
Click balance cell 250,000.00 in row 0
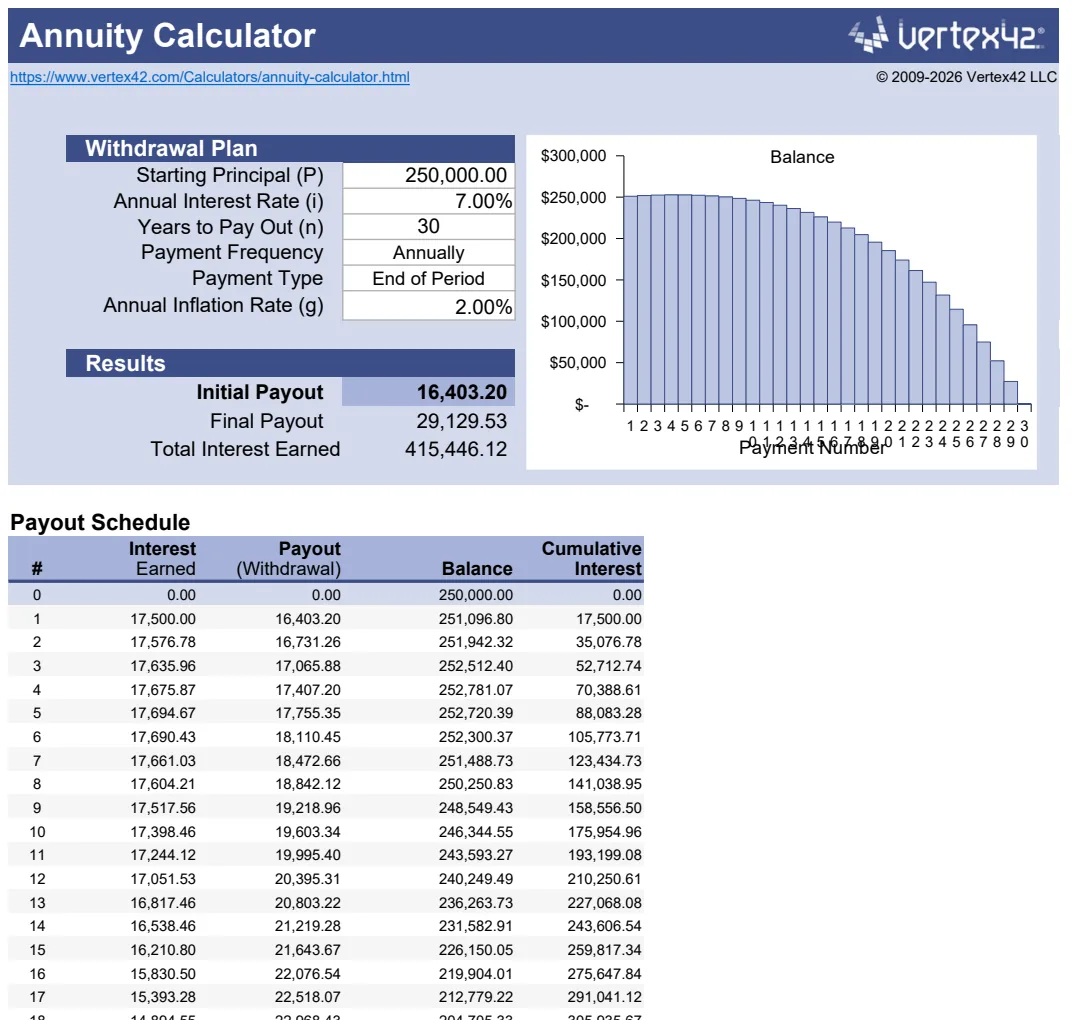coord(475,595)
